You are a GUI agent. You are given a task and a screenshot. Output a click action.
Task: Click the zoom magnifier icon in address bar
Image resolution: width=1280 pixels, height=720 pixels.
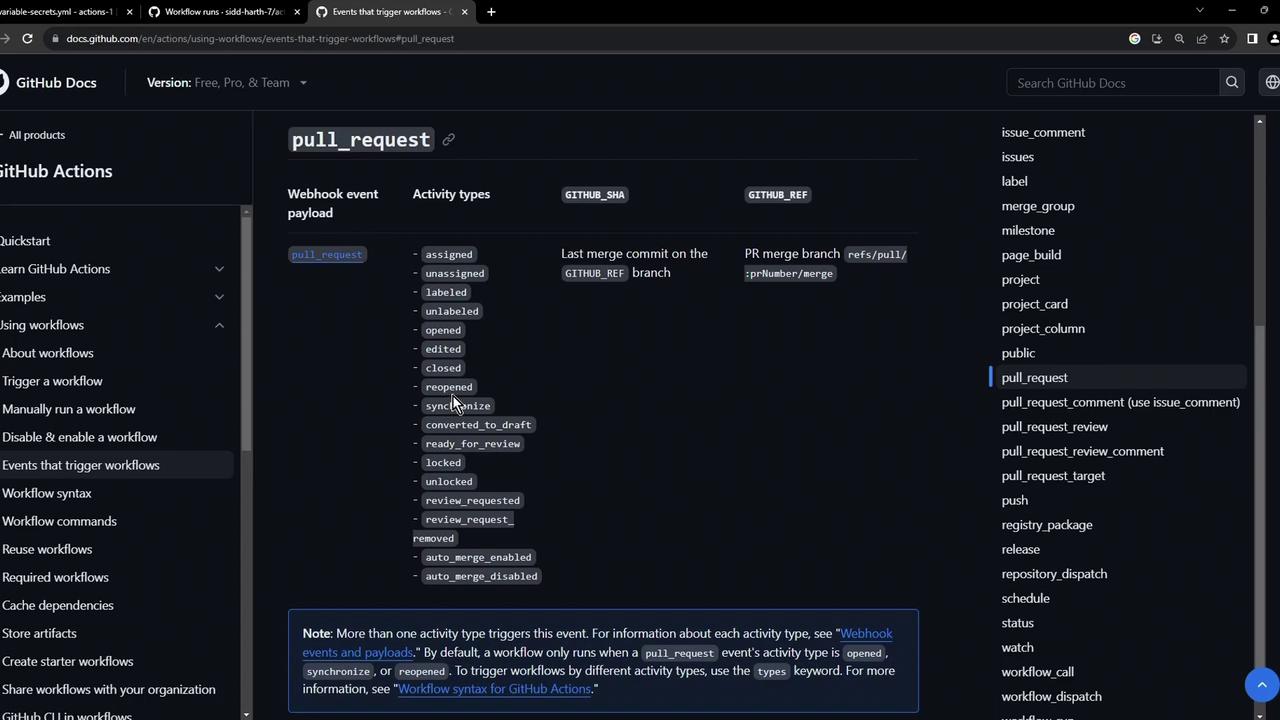pos(1179,39)
